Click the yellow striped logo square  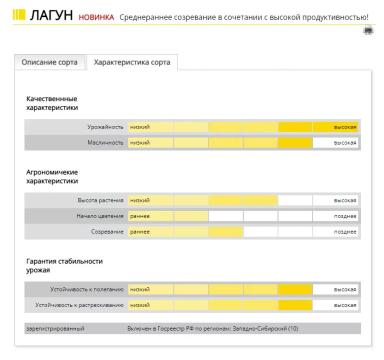[19, 15]
